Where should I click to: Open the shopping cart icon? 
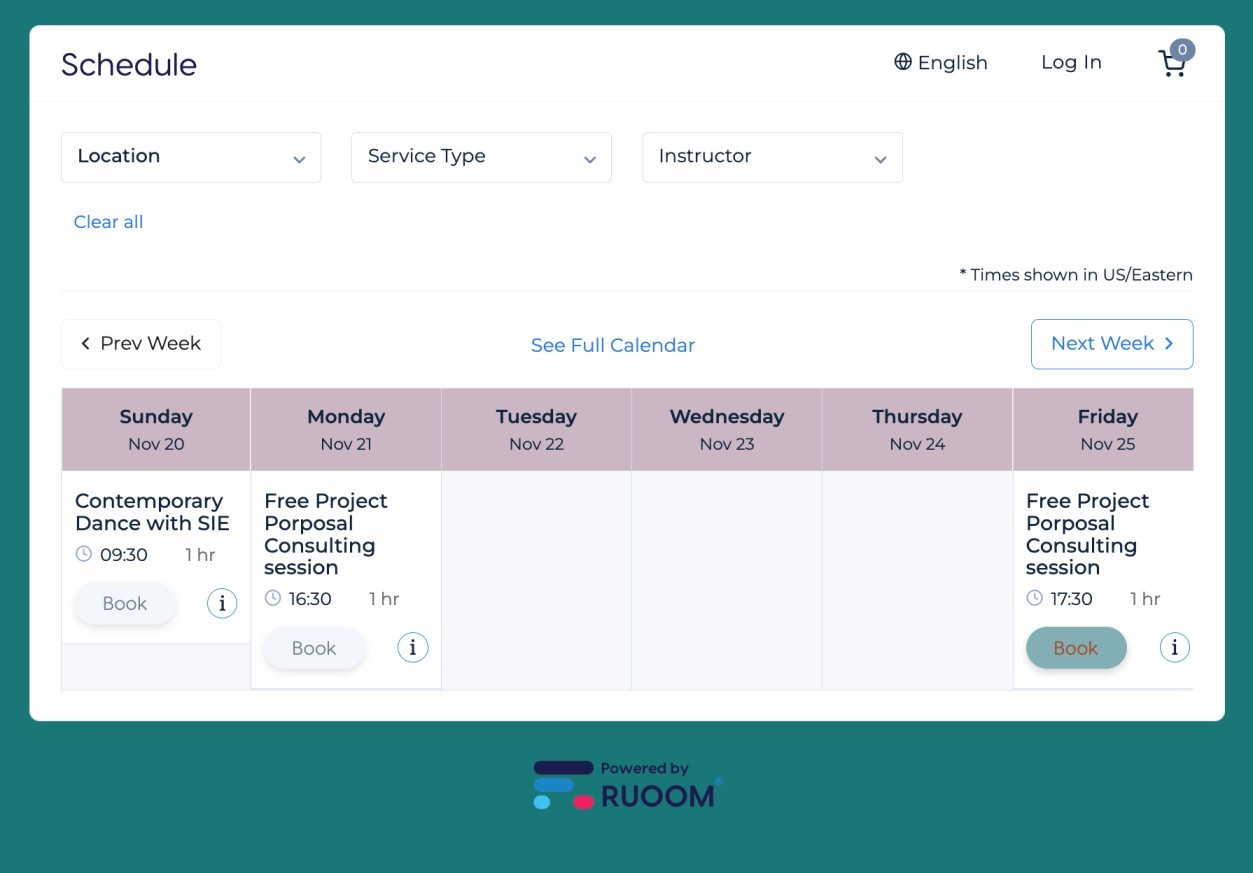click(1172, 63)
